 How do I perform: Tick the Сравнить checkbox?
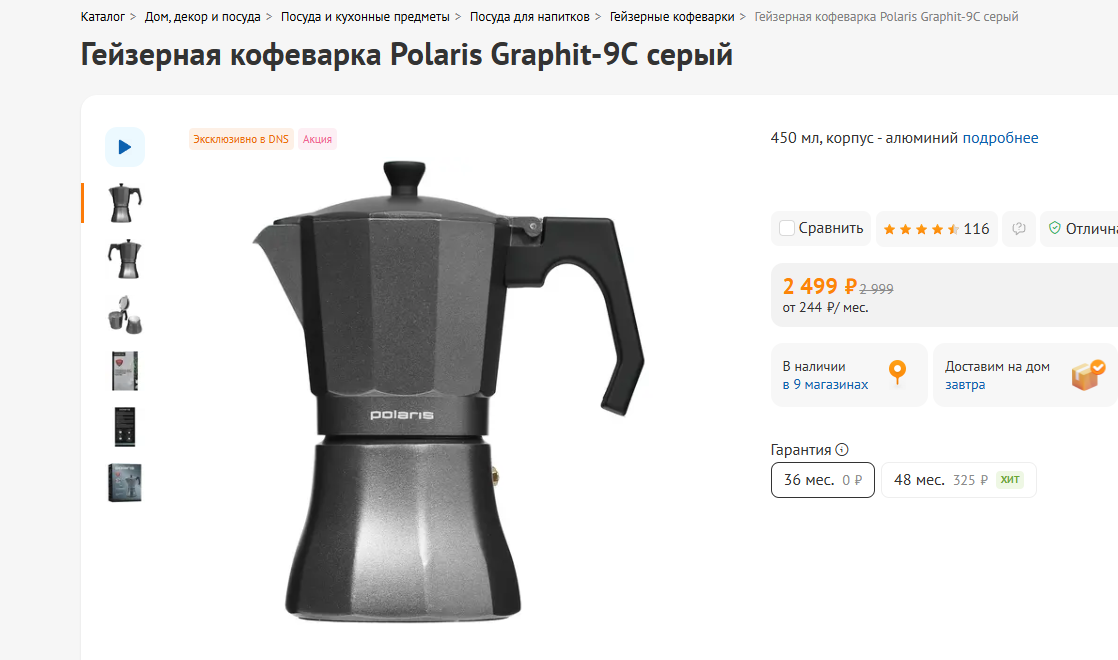(786, 228)
